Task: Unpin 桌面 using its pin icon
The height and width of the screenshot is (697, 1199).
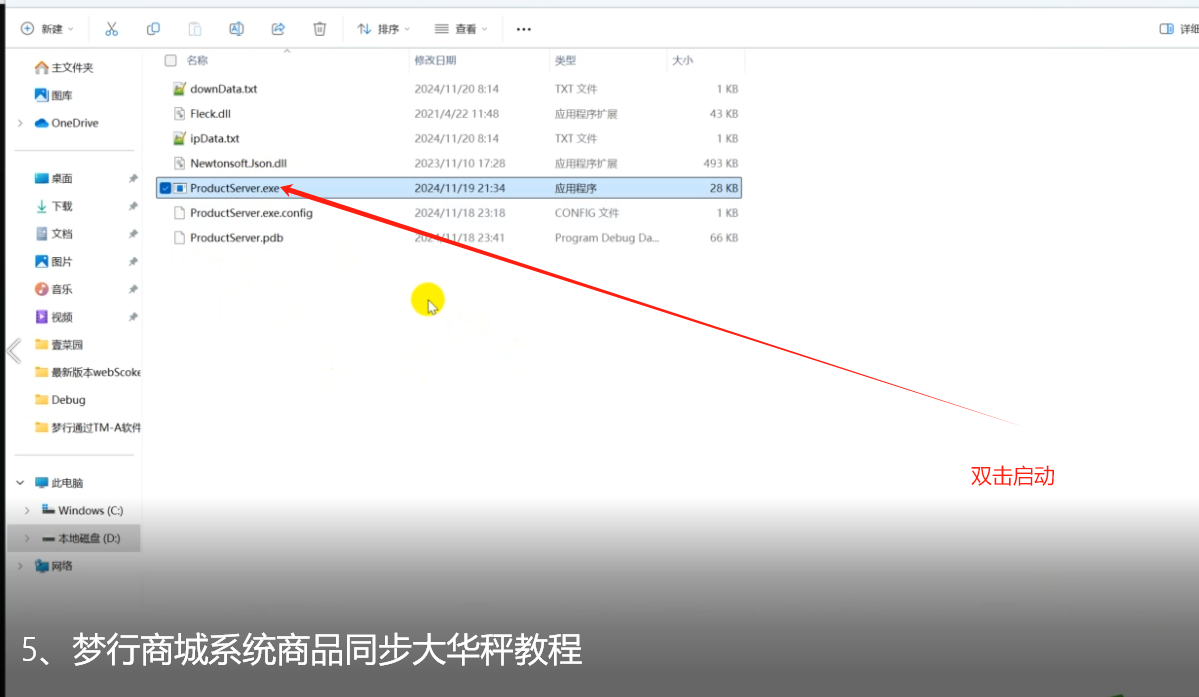Action: [133, 178]
